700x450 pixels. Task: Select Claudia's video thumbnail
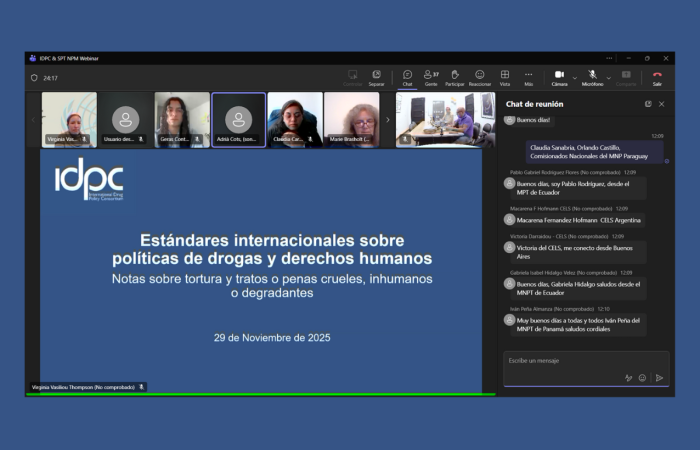295,120
